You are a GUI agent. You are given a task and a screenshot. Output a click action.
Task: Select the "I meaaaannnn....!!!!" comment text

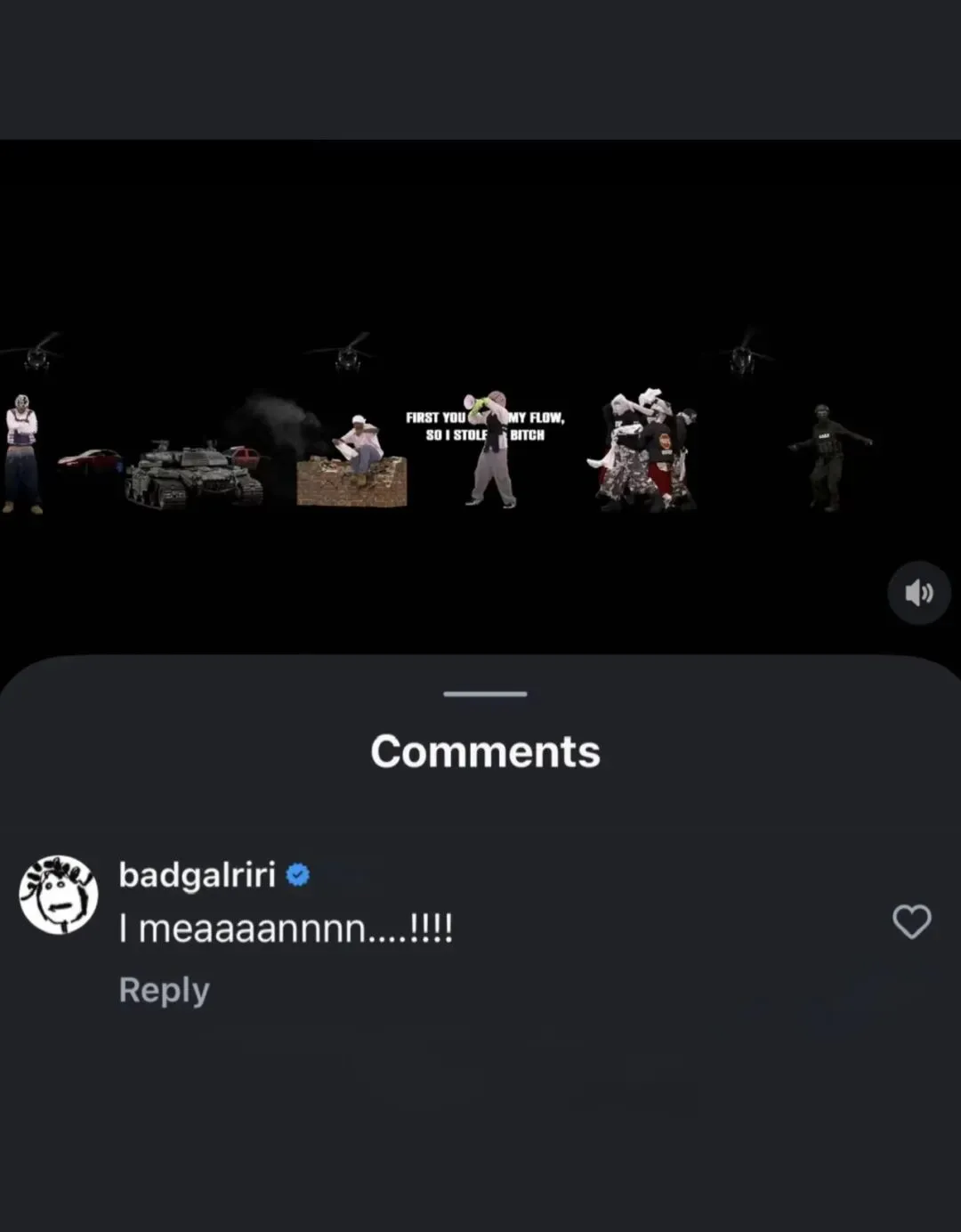(287, 928)
